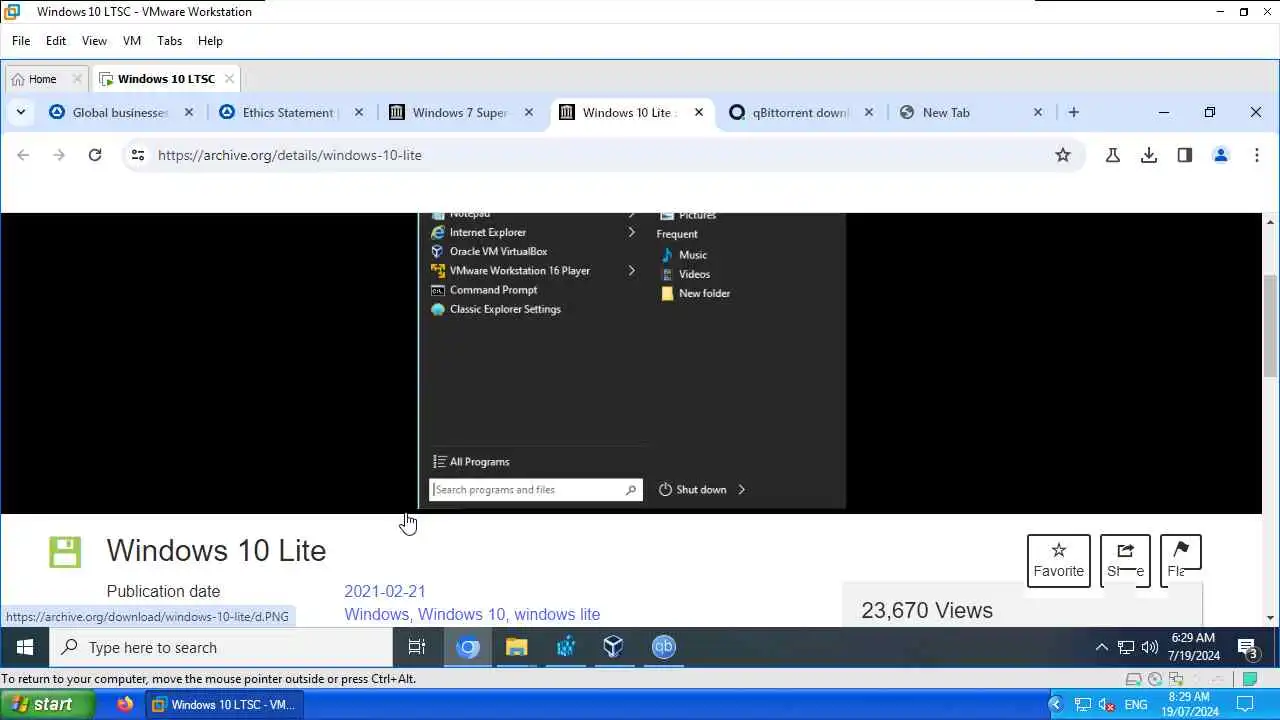Image resolution: width=1280 pixels, height=720 pixels.
Task: Click the Type here to search box
Action: [221, 647]
